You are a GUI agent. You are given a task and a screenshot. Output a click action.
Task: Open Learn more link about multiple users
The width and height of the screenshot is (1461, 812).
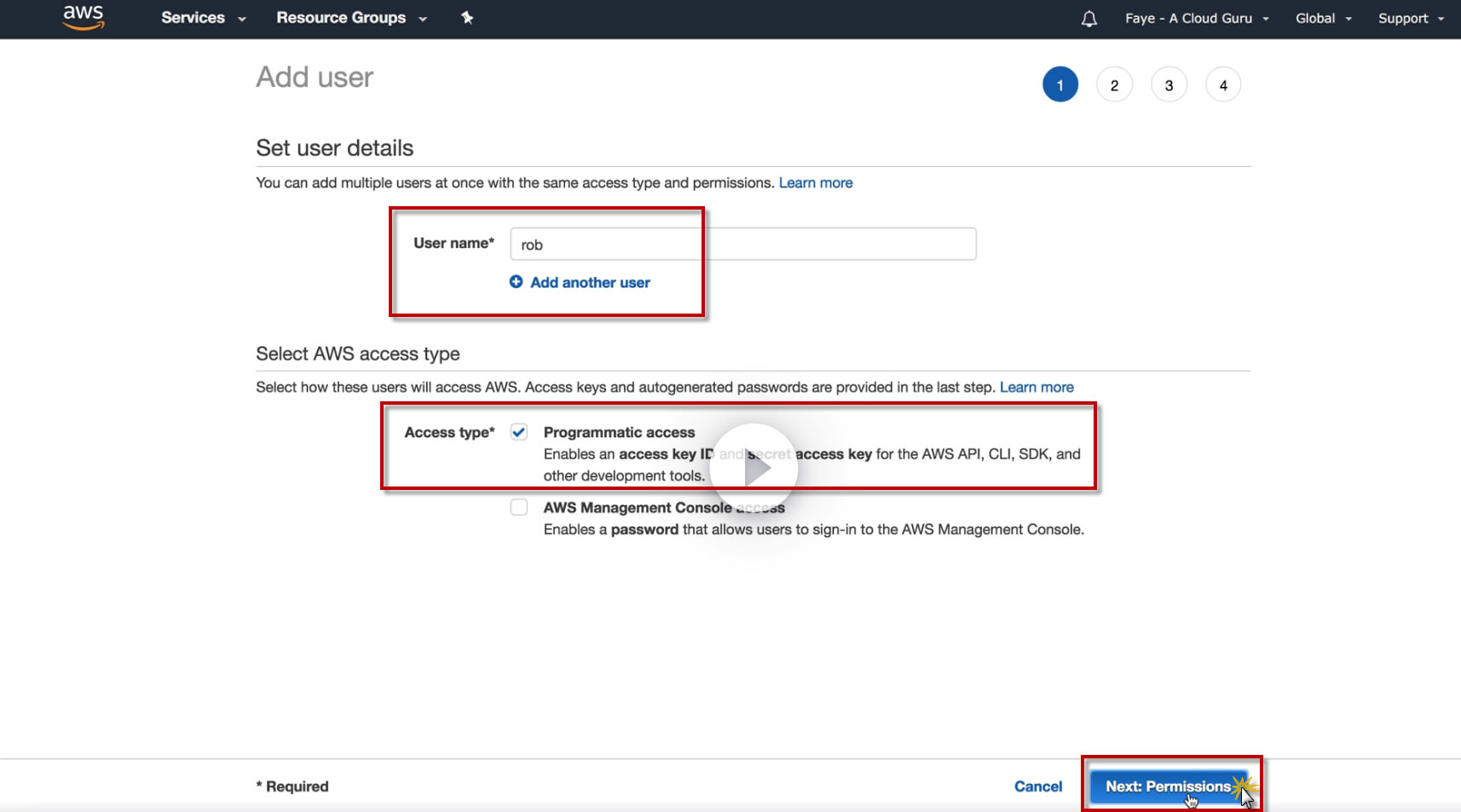pyautogui.click(x=815, y=183)
